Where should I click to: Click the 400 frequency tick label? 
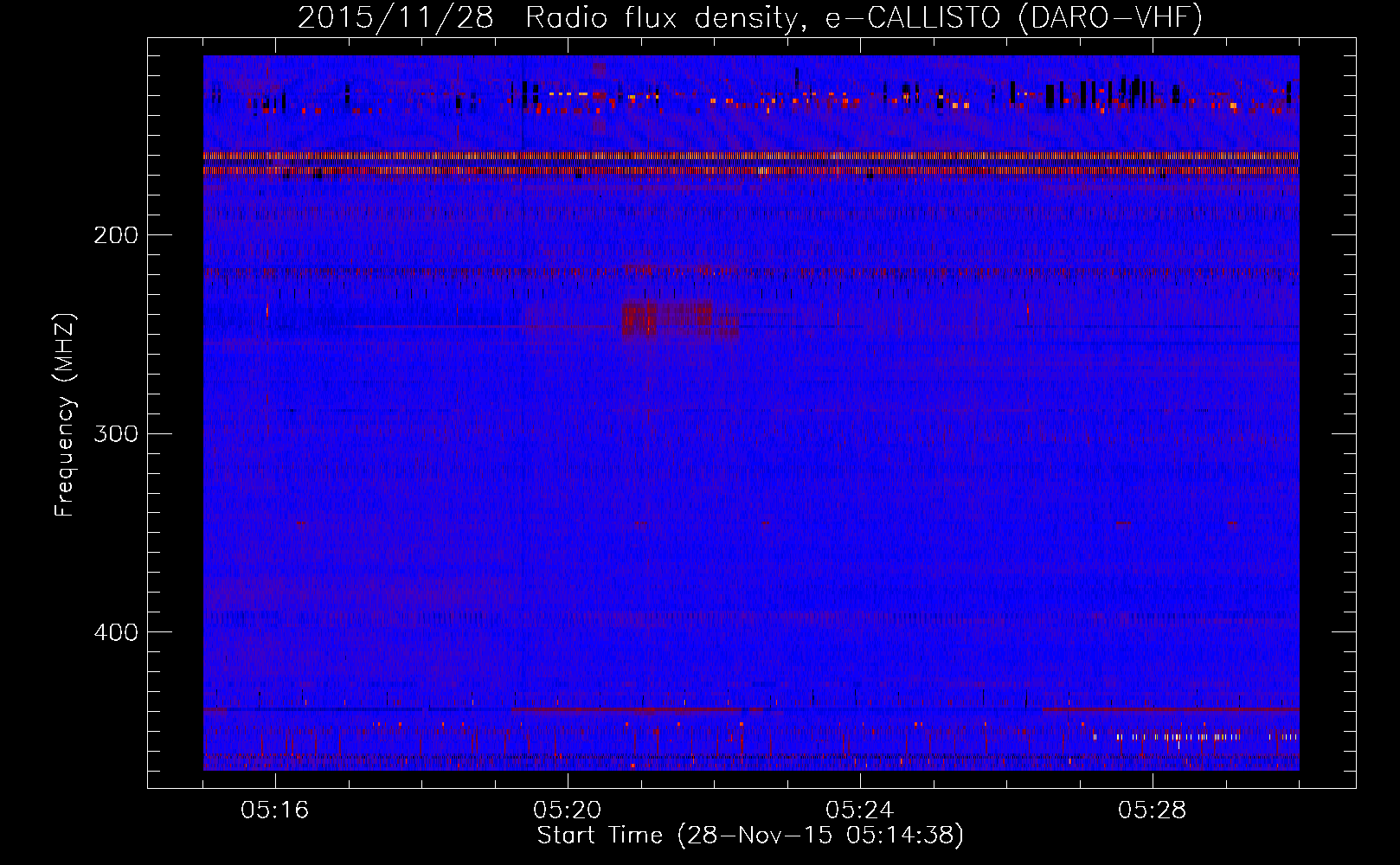click(x=116, y=632)
